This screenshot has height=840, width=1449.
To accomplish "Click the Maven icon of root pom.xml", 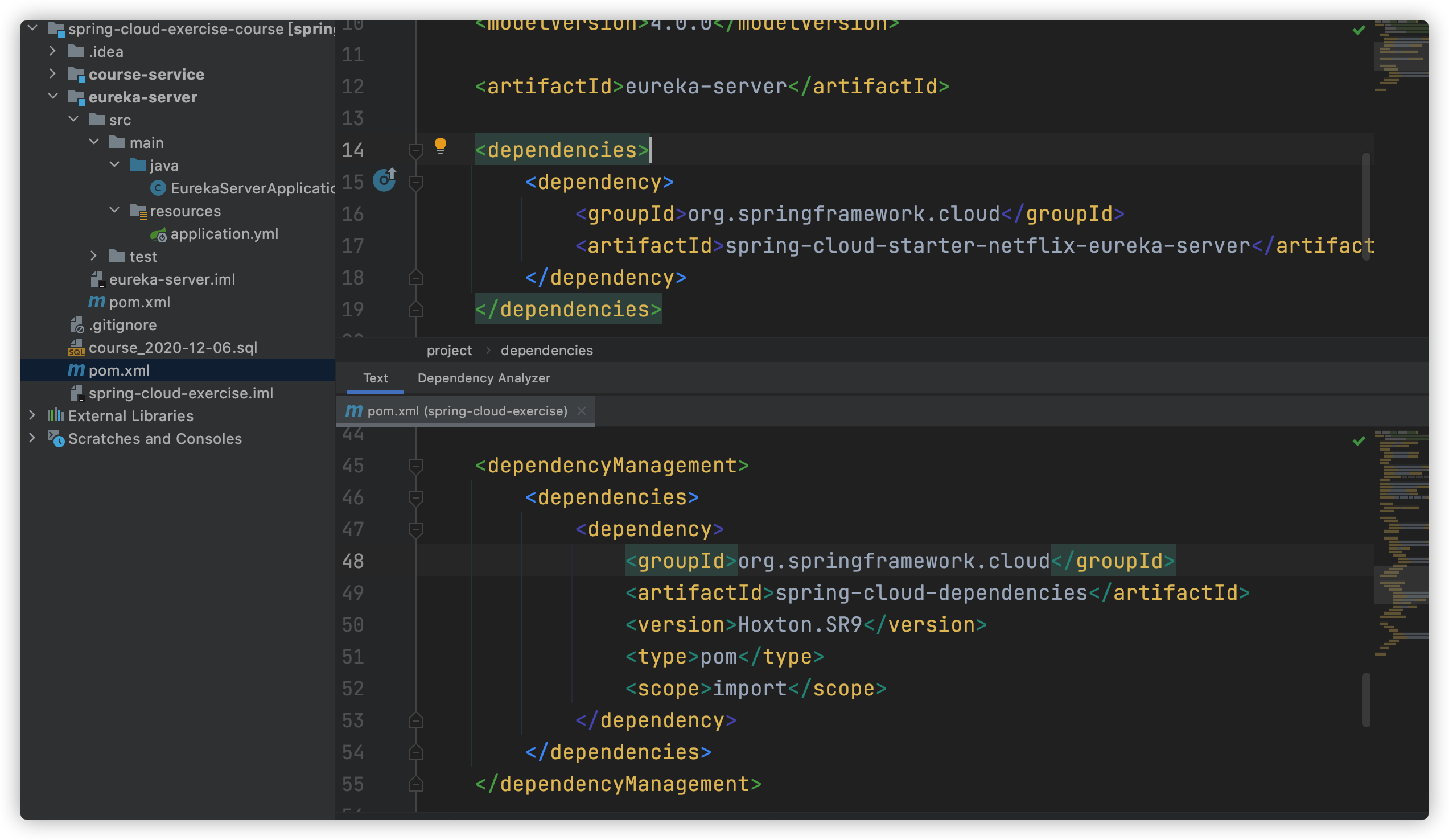I will point(76,370).
